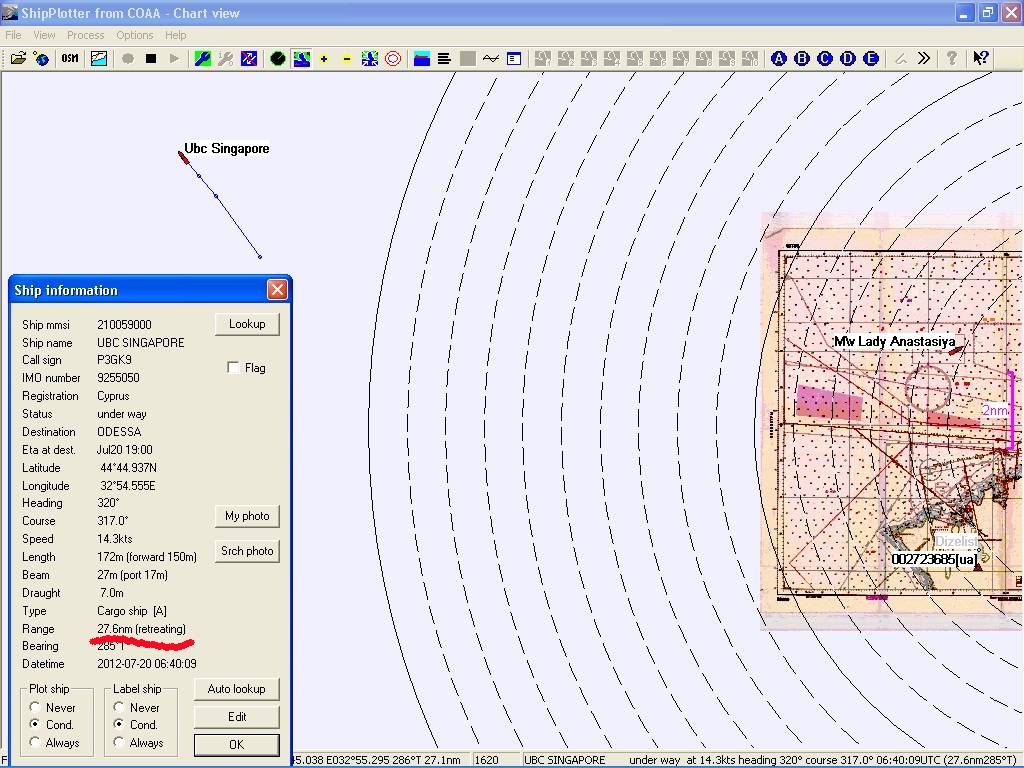The height and width of the screenshot is (768, 1024).
Task: Click the green wrench configuration icon
Action: pyautogui.click(x=203, y=59)
